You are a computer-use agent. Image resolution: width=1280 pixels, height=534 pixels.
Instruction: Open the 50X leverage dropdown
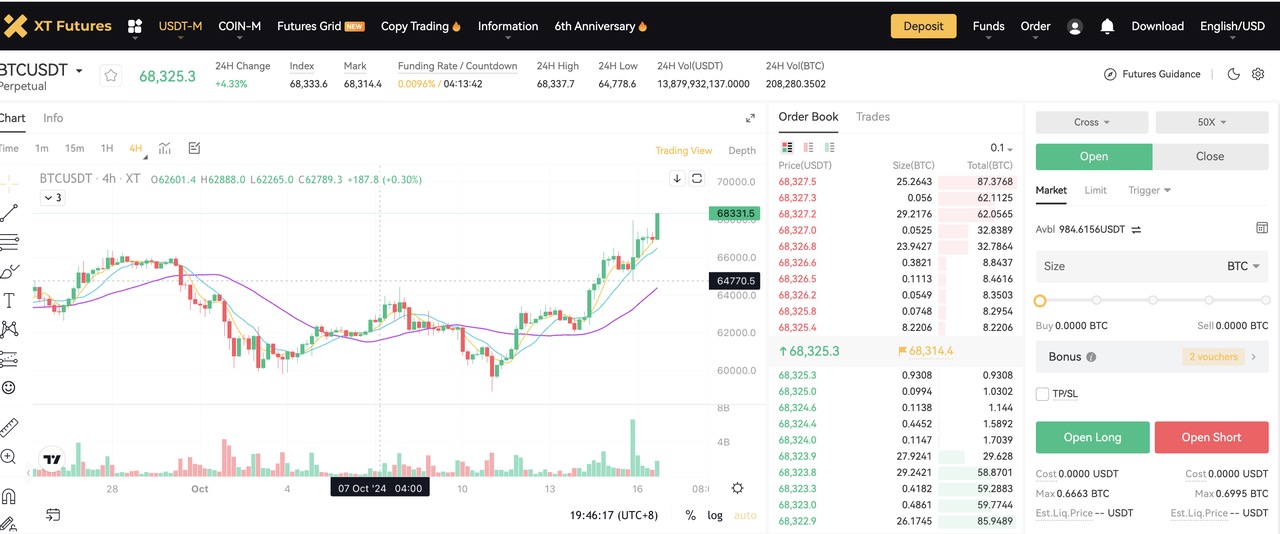pyautogui.click(x=1211, y=122)
